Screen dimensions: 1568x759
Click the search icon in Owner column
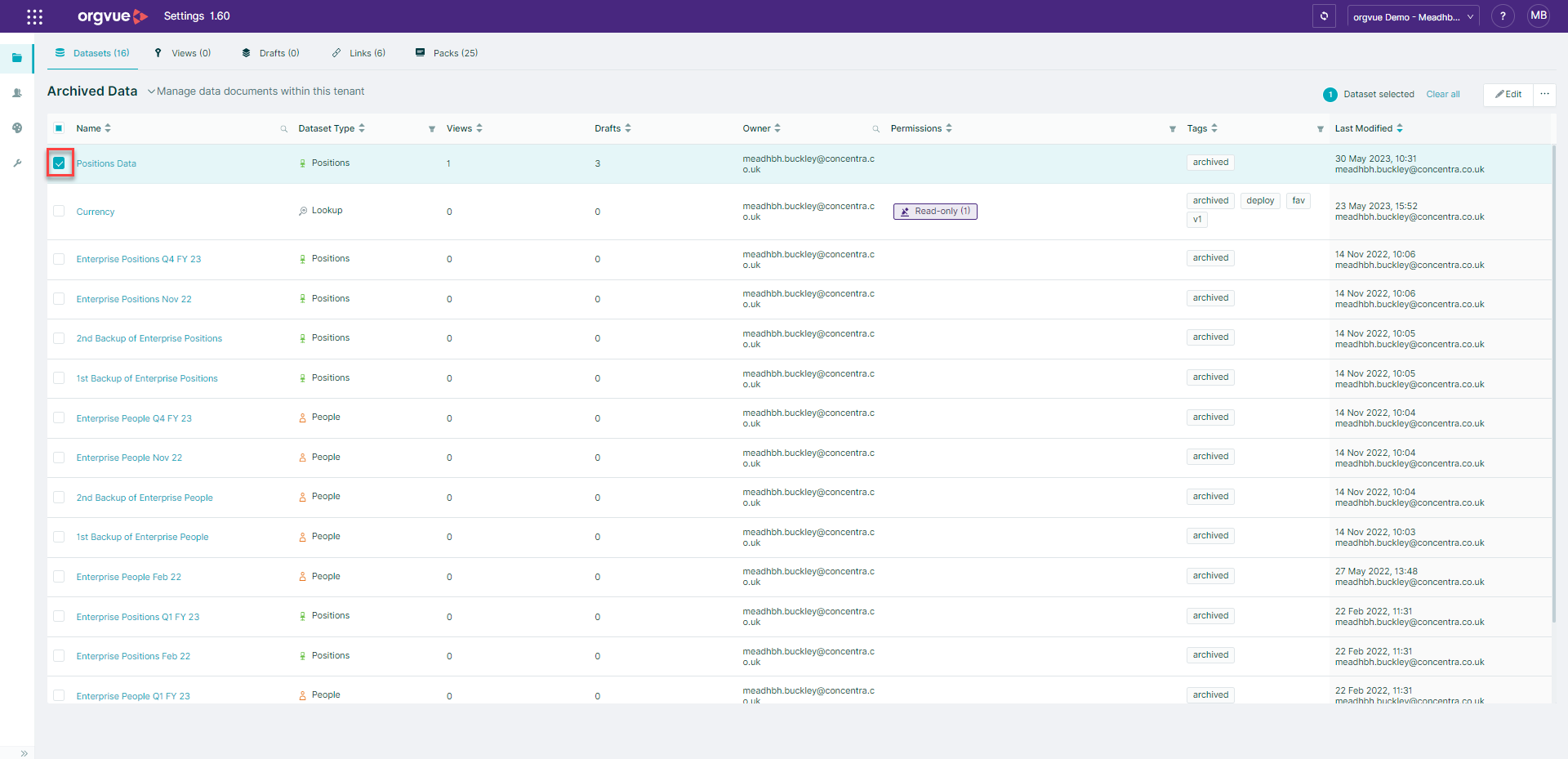(x=876, y=129)
